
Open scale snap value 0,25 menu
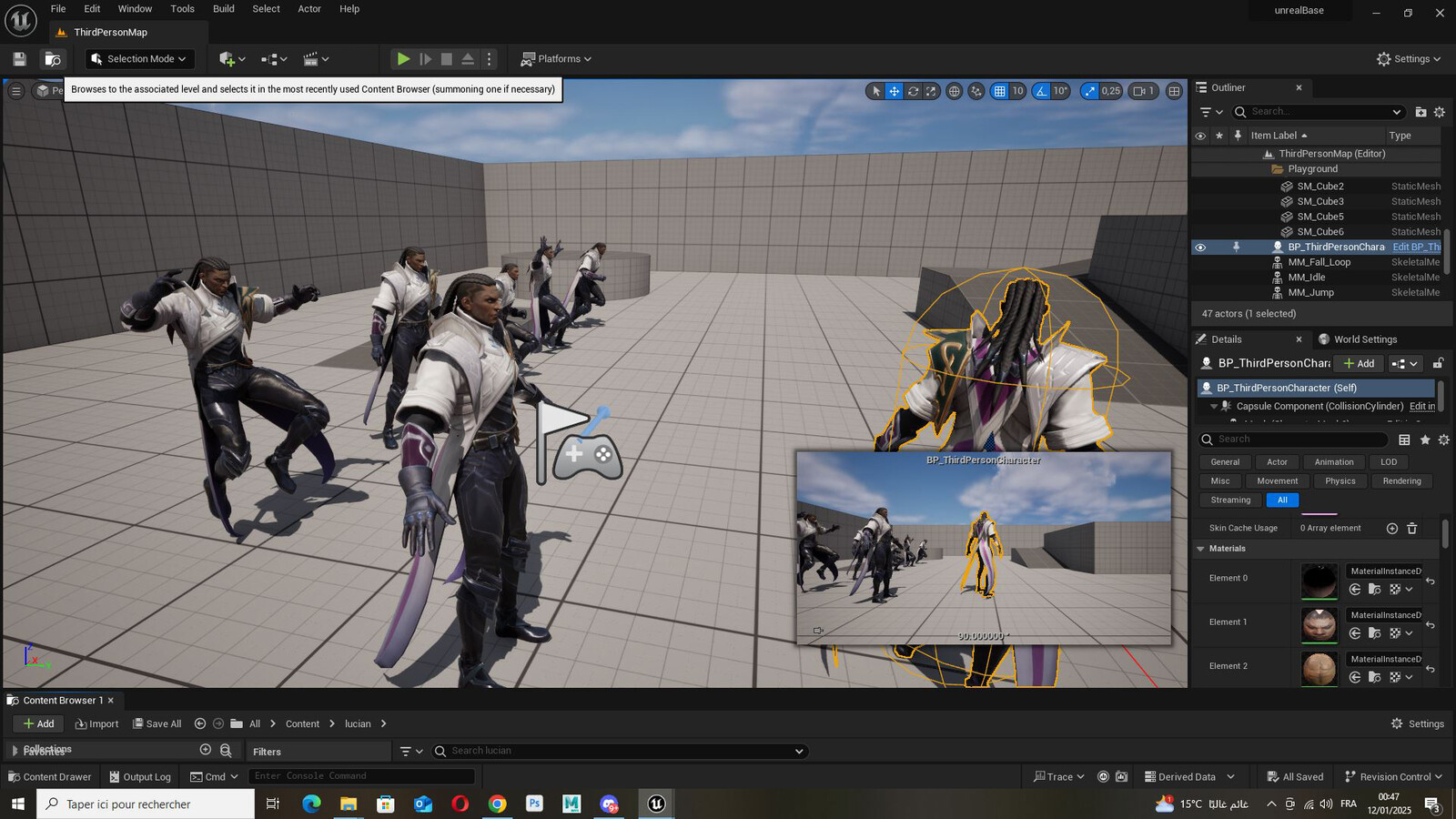1111,91
